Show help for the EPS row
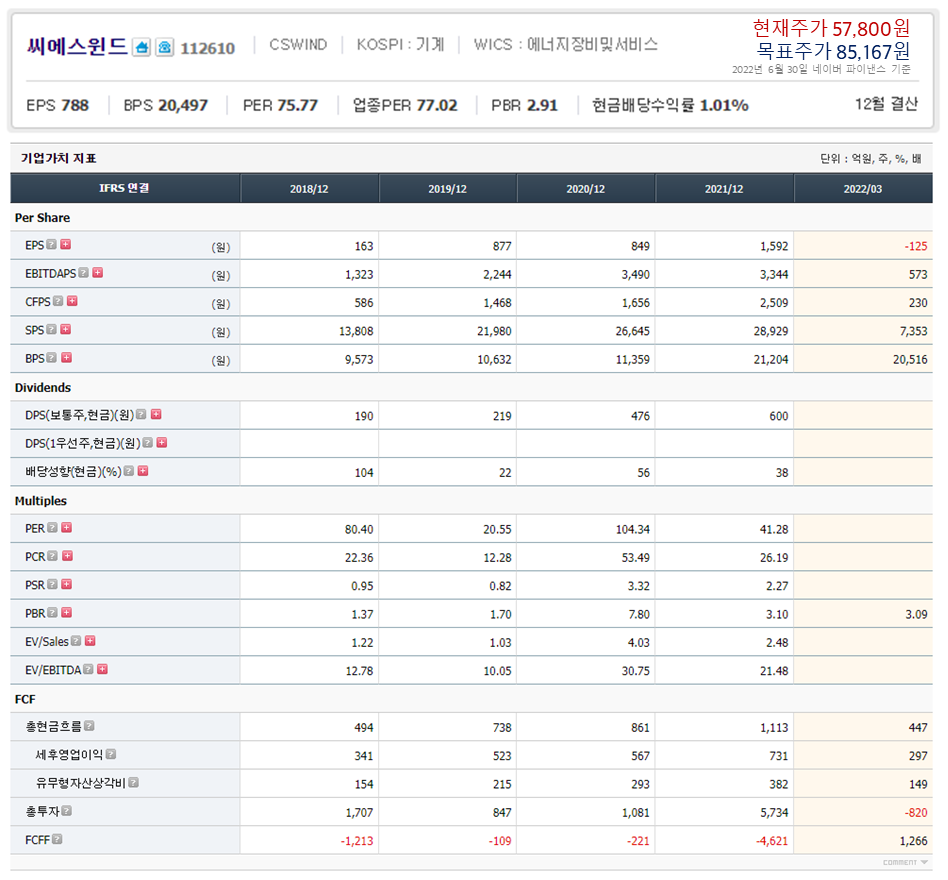948x880 pixels. click(x=51, y=244)
